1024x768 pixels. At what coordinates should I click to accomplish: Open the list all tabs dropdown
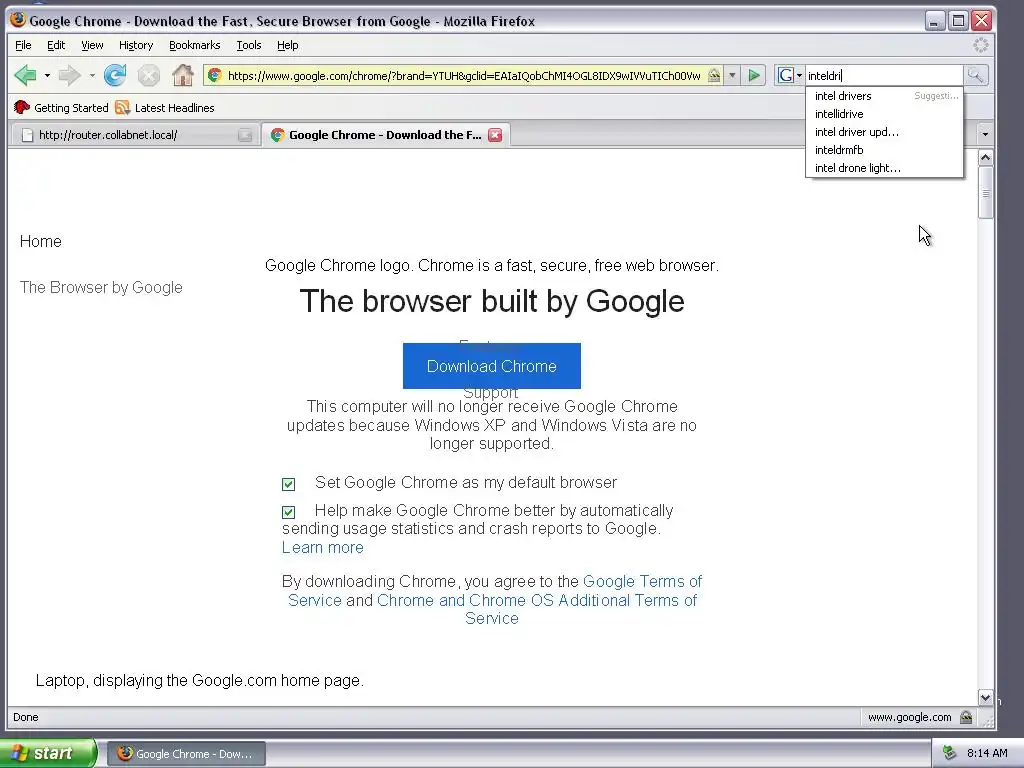[x=985, y=135]
